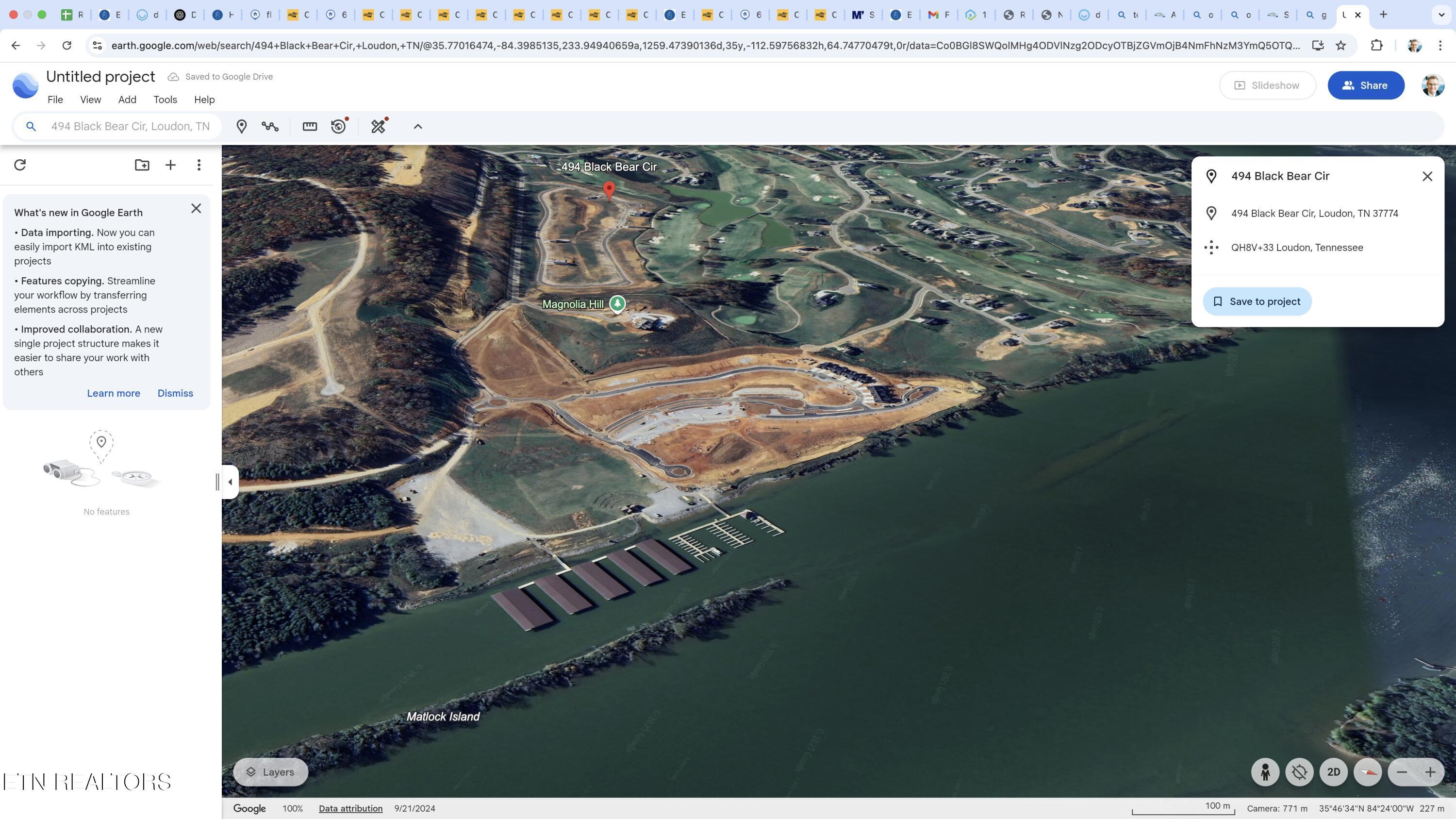1456x819 pixels.
Task: Click the Matlock Island map label
Action: click(x=443, y=717)
